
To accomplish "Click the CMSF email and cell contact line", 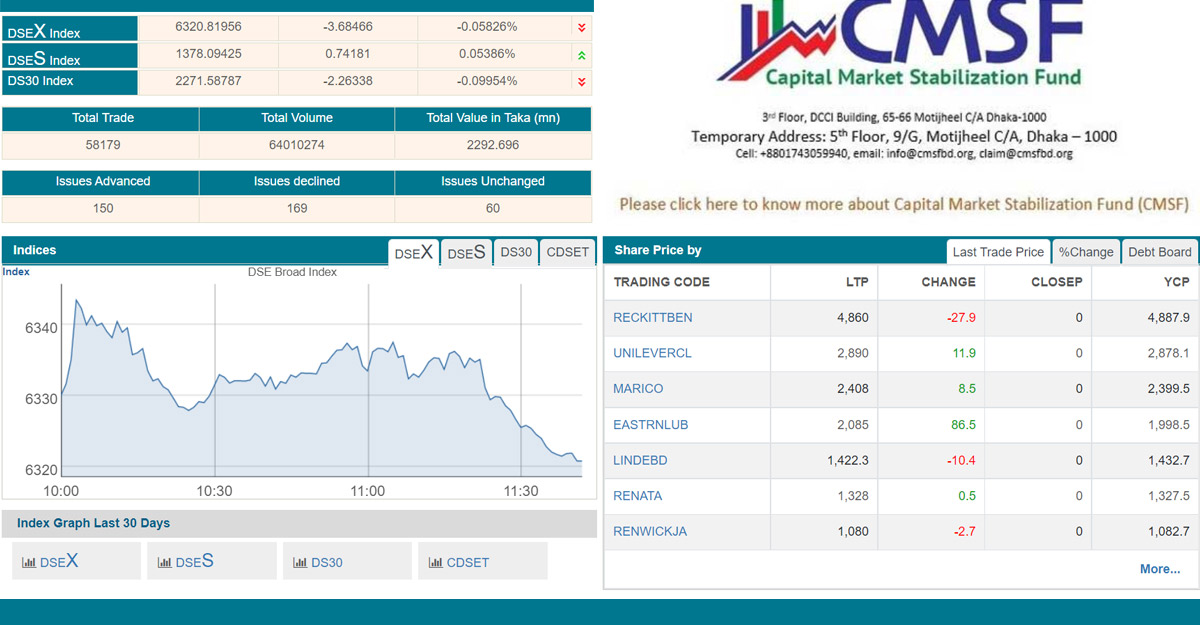I will pyautogui.click(x=904, y=154).
